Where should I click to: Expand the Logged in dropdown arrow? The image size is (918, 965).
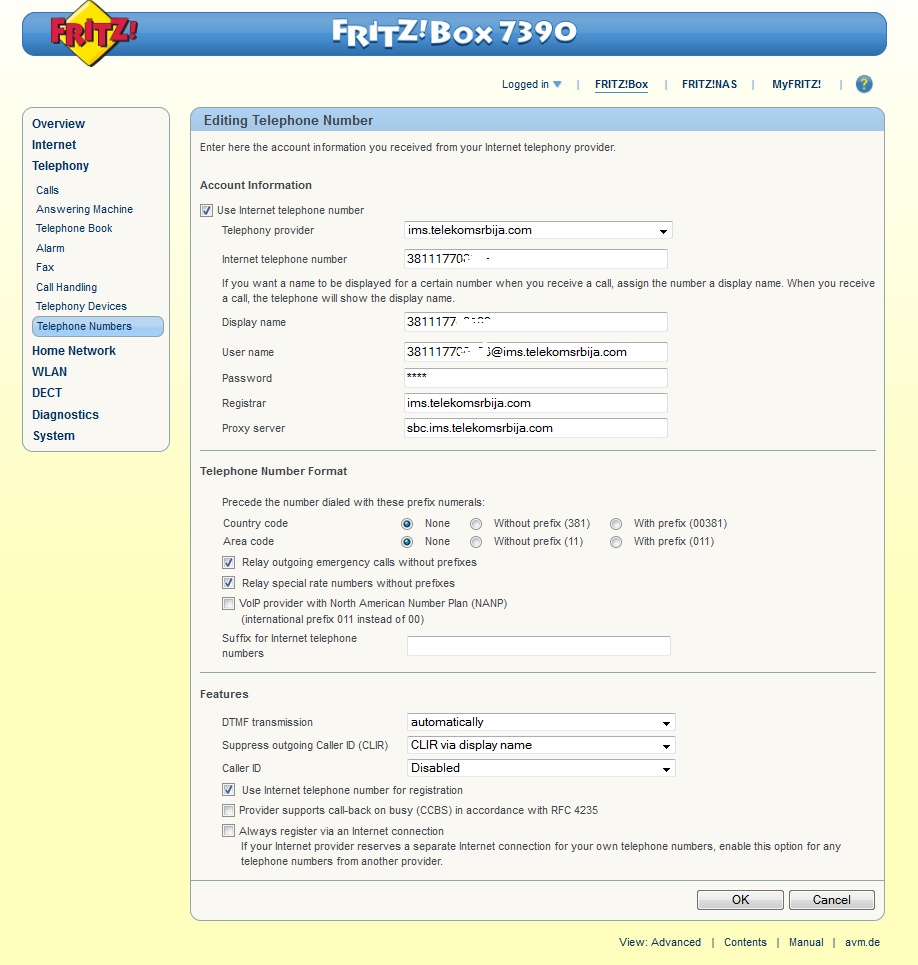coord(557,84)
